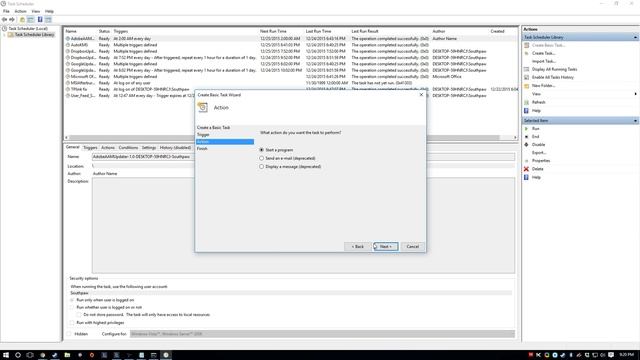Toggle Run with highest privileges checkbox

(72, 323)
